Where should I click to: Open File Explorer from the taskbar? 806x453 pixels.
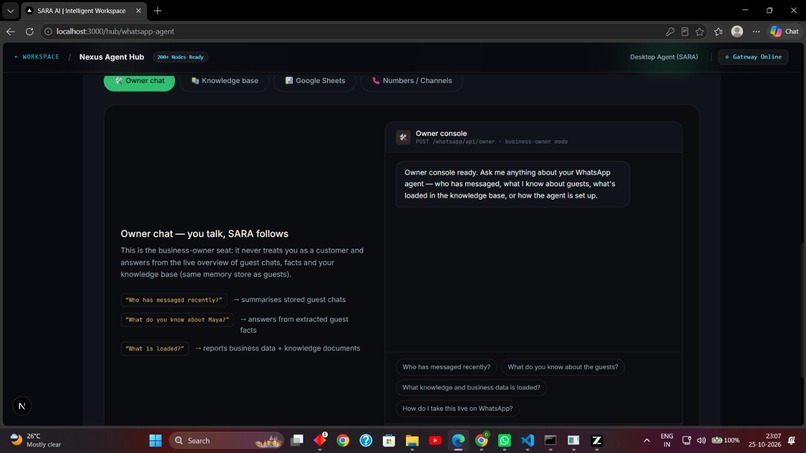(412, 441)
